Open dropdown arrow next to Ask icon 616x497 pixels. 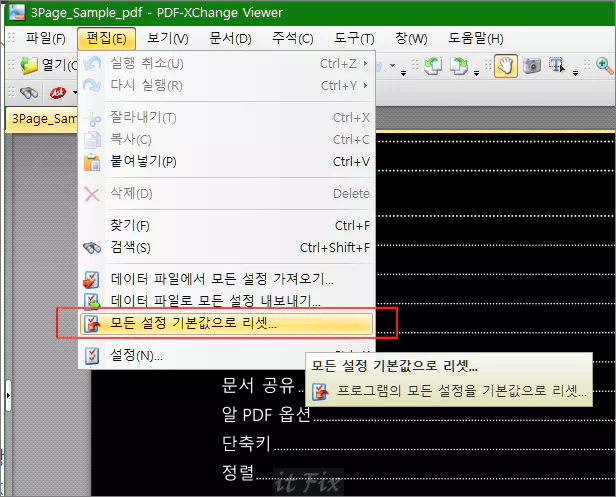coord(75,93)
